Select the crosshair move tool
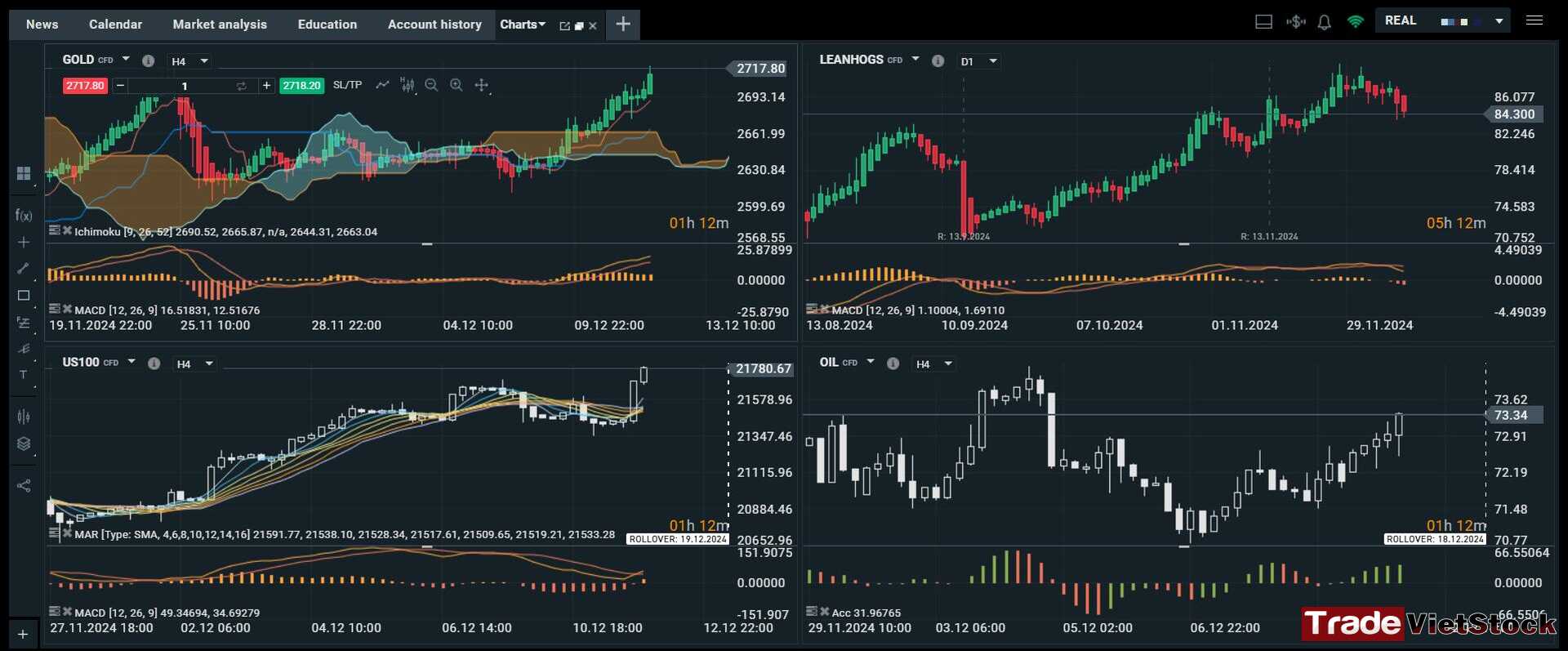 point(482,85)
